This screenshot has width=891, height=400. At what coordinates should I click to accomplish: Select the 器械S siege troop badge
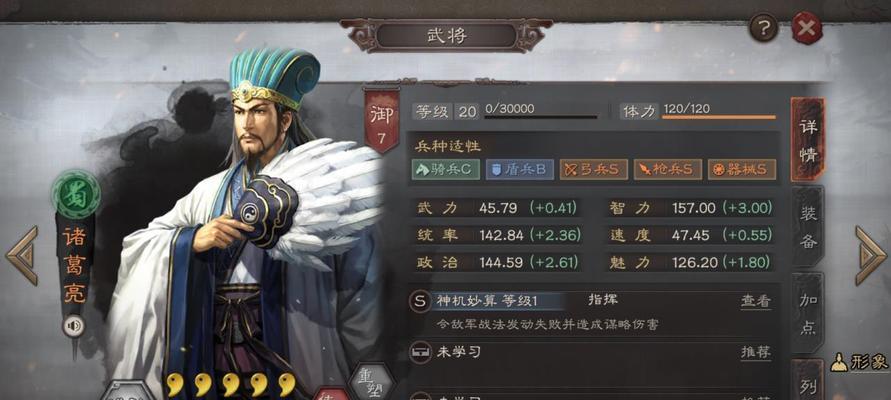coord(742,169)
